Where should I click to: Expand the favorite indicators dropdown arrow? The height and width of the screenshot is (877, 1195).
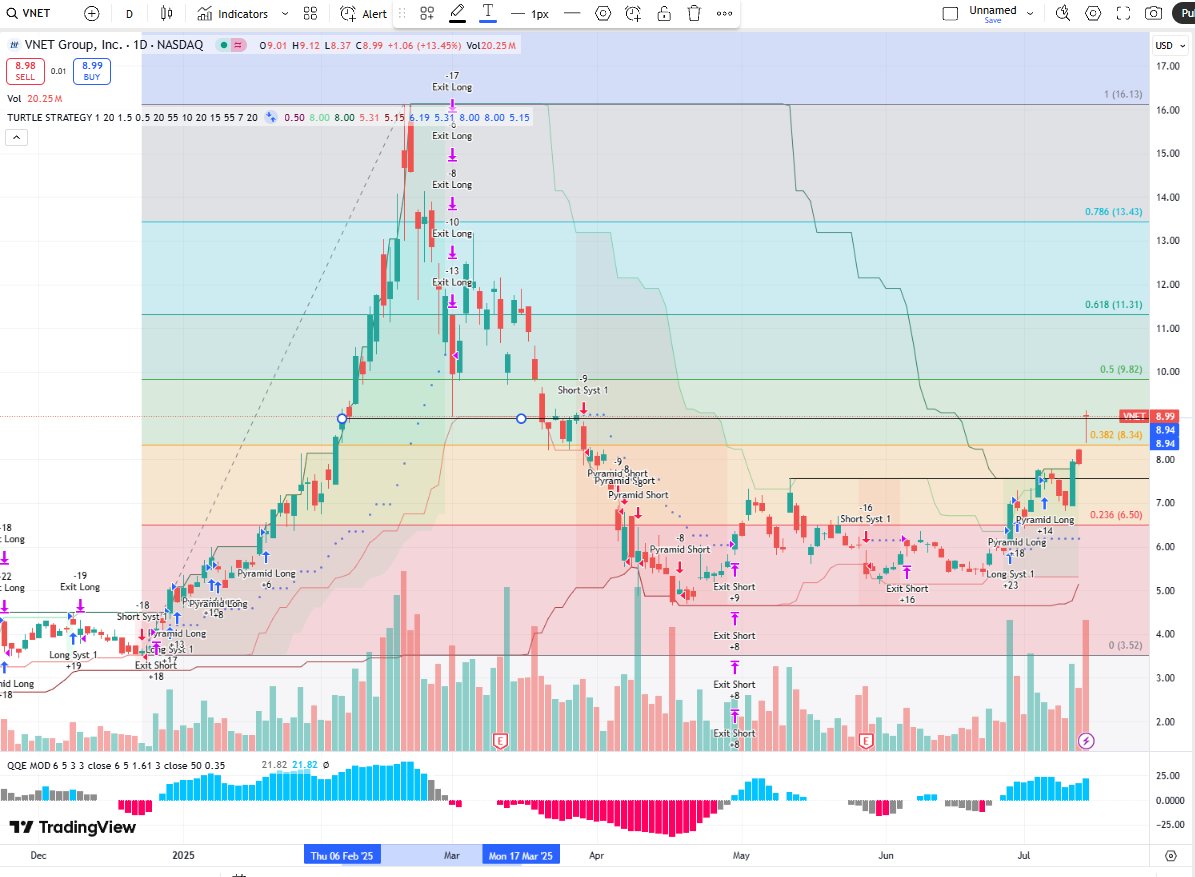284,14
